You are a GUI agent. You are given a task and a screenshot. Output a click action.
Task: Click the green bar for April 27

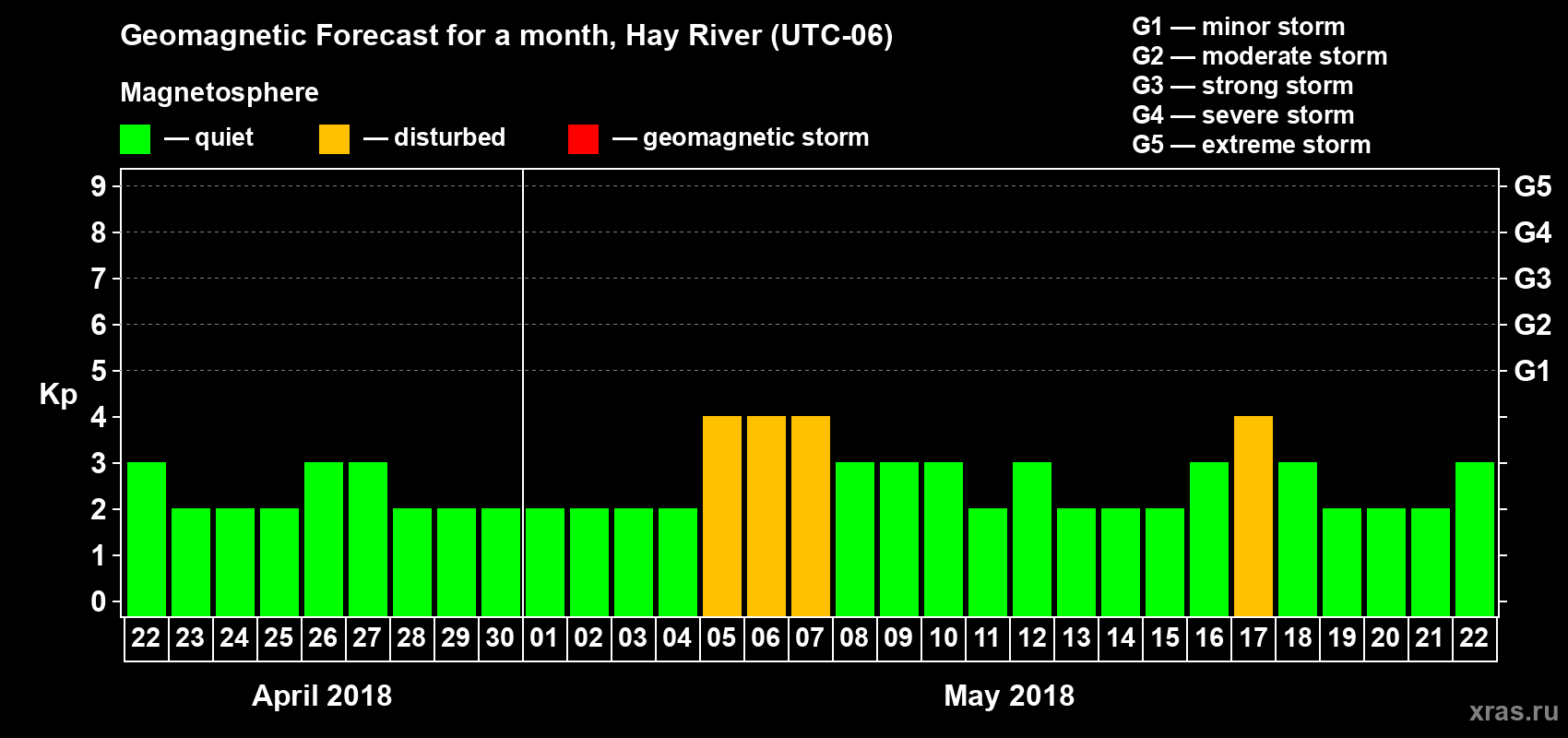368,539
